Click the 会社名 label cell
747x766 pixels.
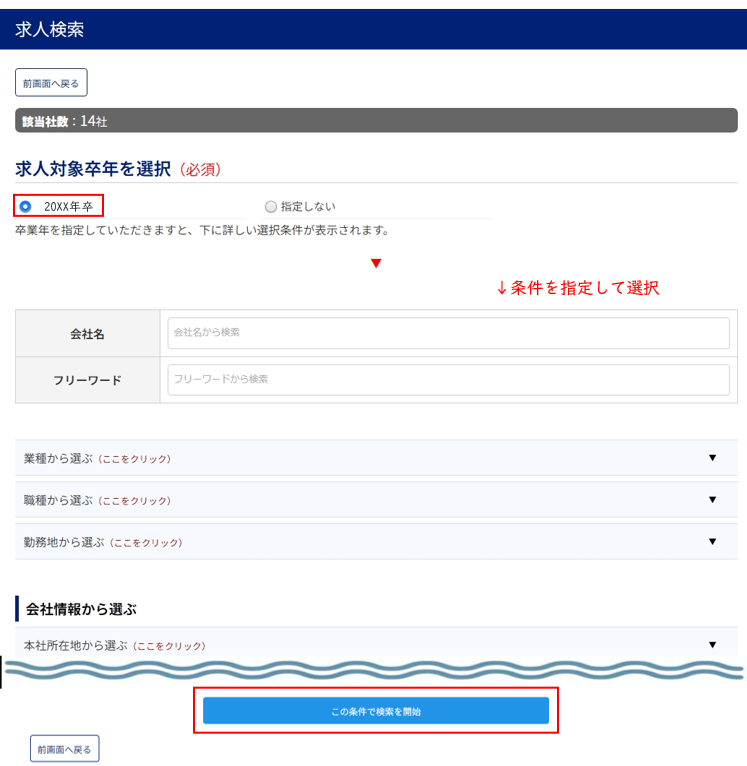(87, 334)
